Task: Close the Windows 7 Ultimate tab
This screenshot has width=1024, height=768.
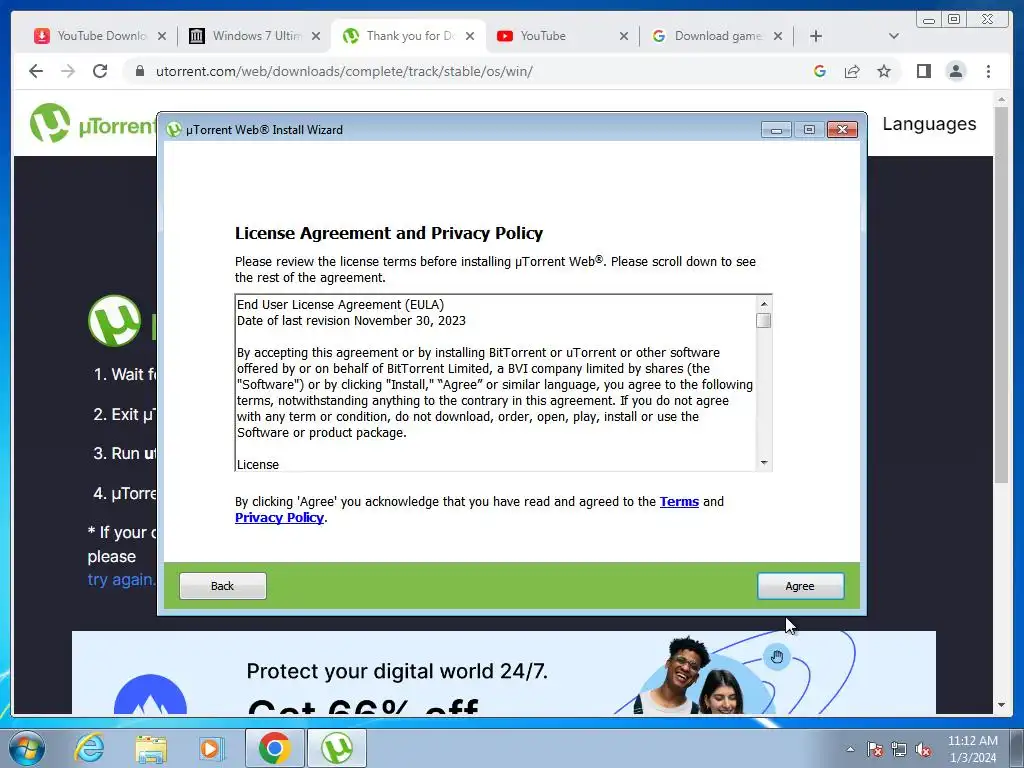Action: pos(316,36)
